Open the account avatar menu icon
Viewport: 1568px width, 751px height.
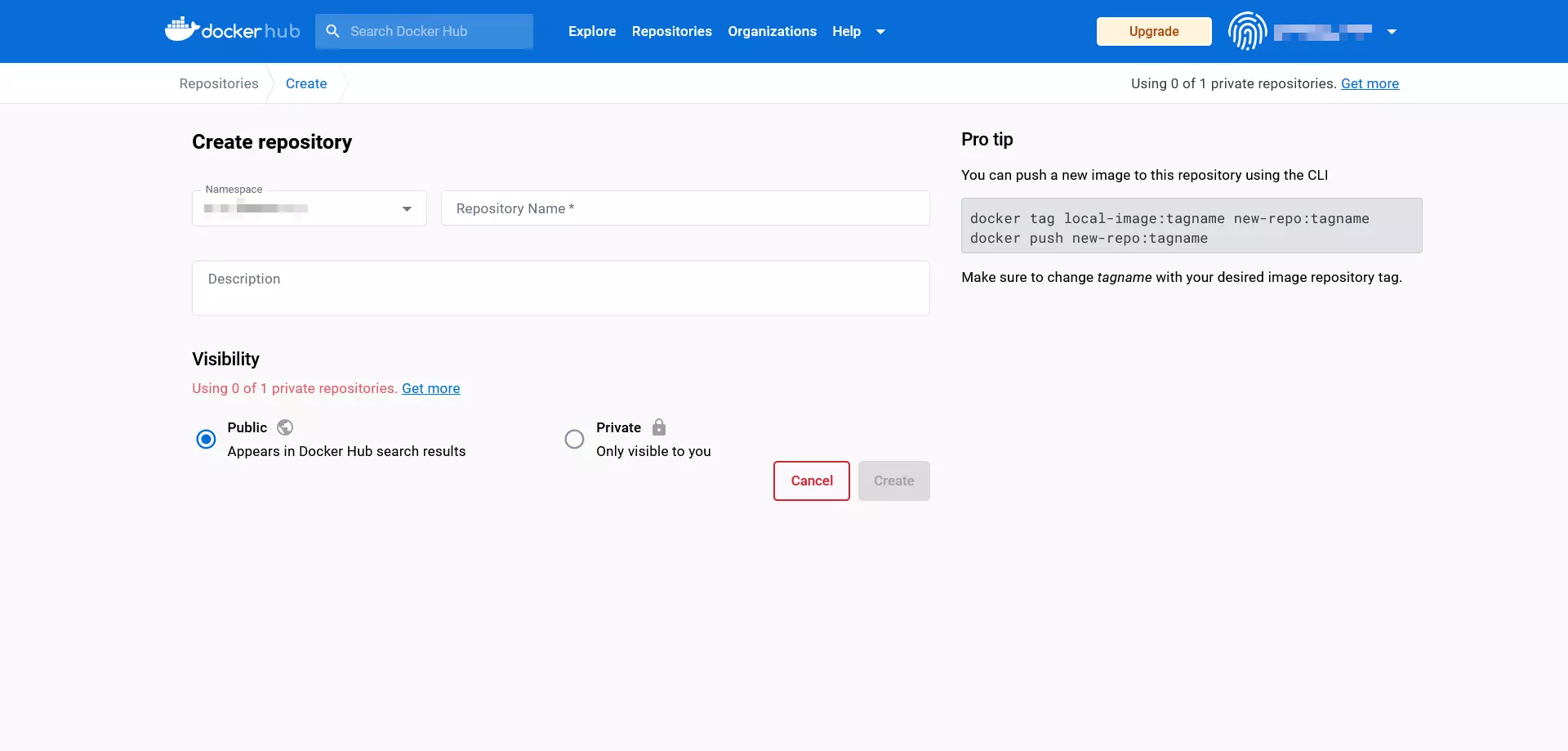pos(1247,31)
